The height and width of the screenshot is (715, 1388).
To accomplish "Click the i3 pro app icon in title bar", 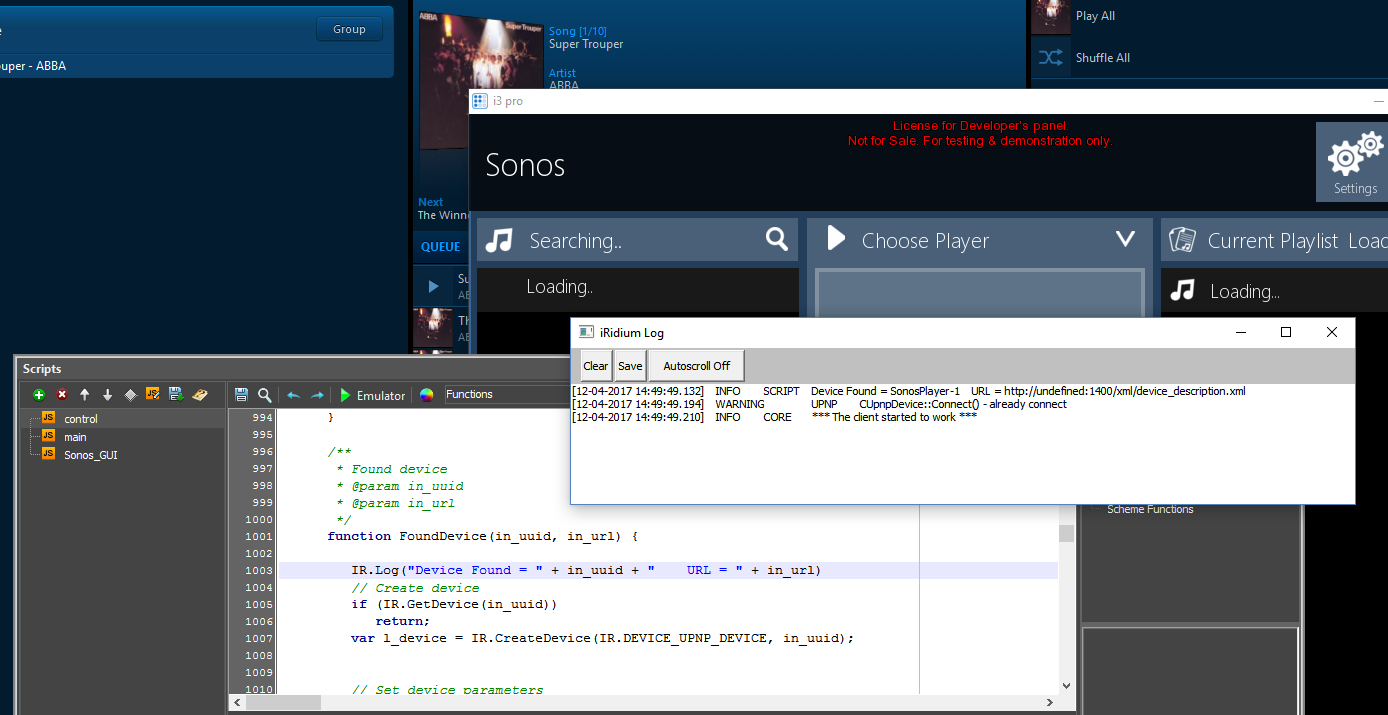I will tap(480, 101).
